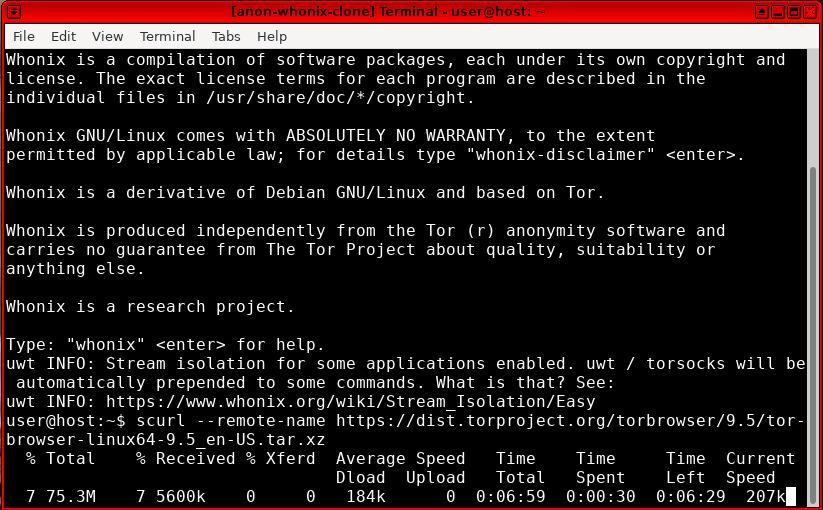The width and height of the screenshot is (823, 510).
Task: Open the window menu in the title bar
Action: point(11,11)
